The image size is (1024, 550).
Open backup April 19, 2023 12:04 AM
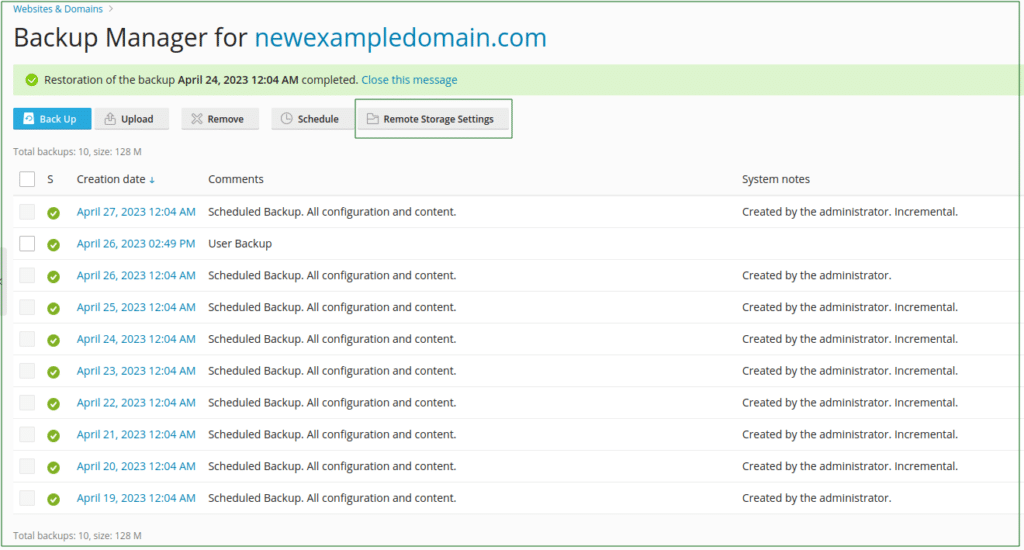(x=136, y=498)
